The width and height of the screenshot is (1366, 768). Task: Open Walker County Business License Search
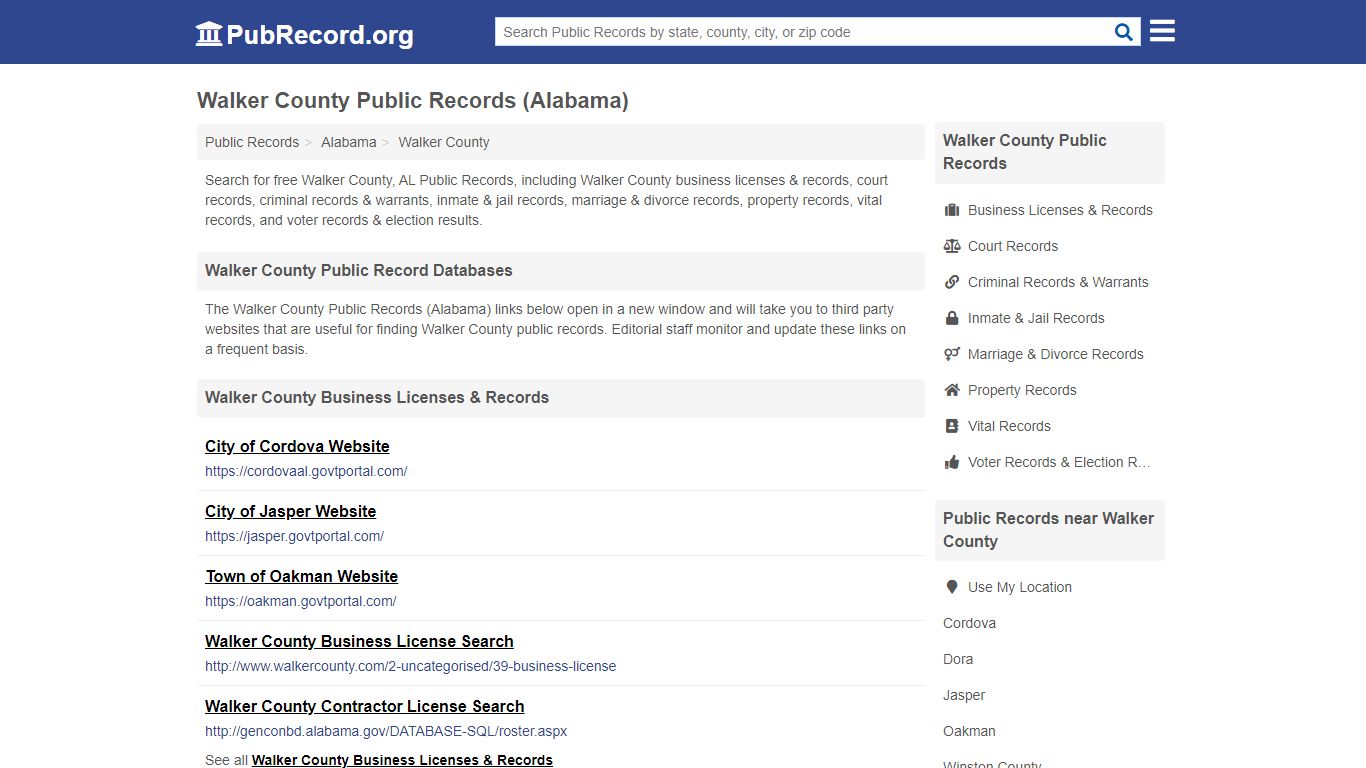click(359, 641)
